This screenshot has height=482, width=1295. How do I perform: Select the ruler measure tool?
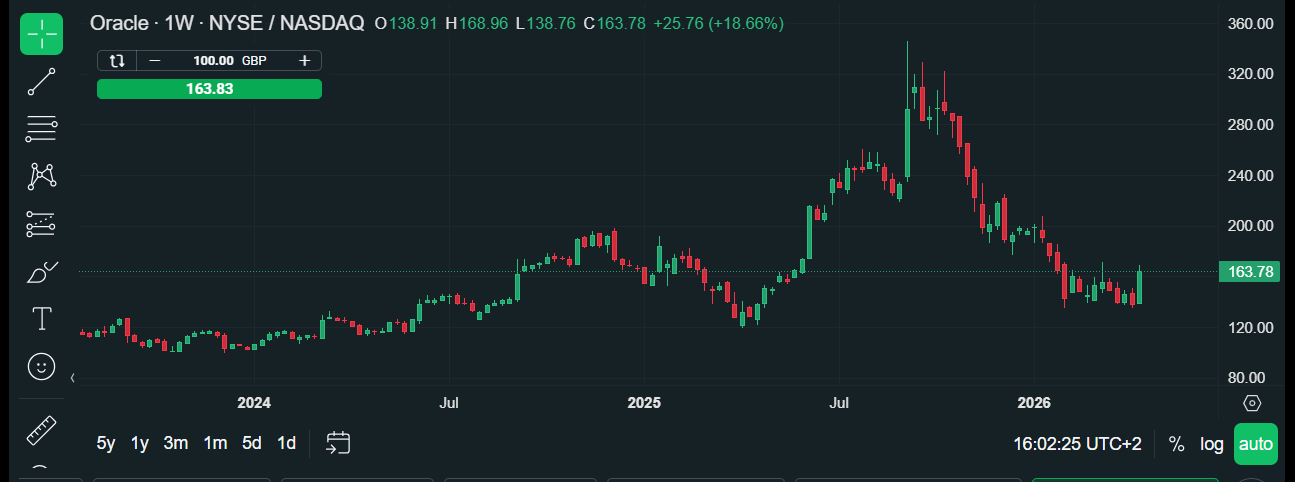coord(41,431)
